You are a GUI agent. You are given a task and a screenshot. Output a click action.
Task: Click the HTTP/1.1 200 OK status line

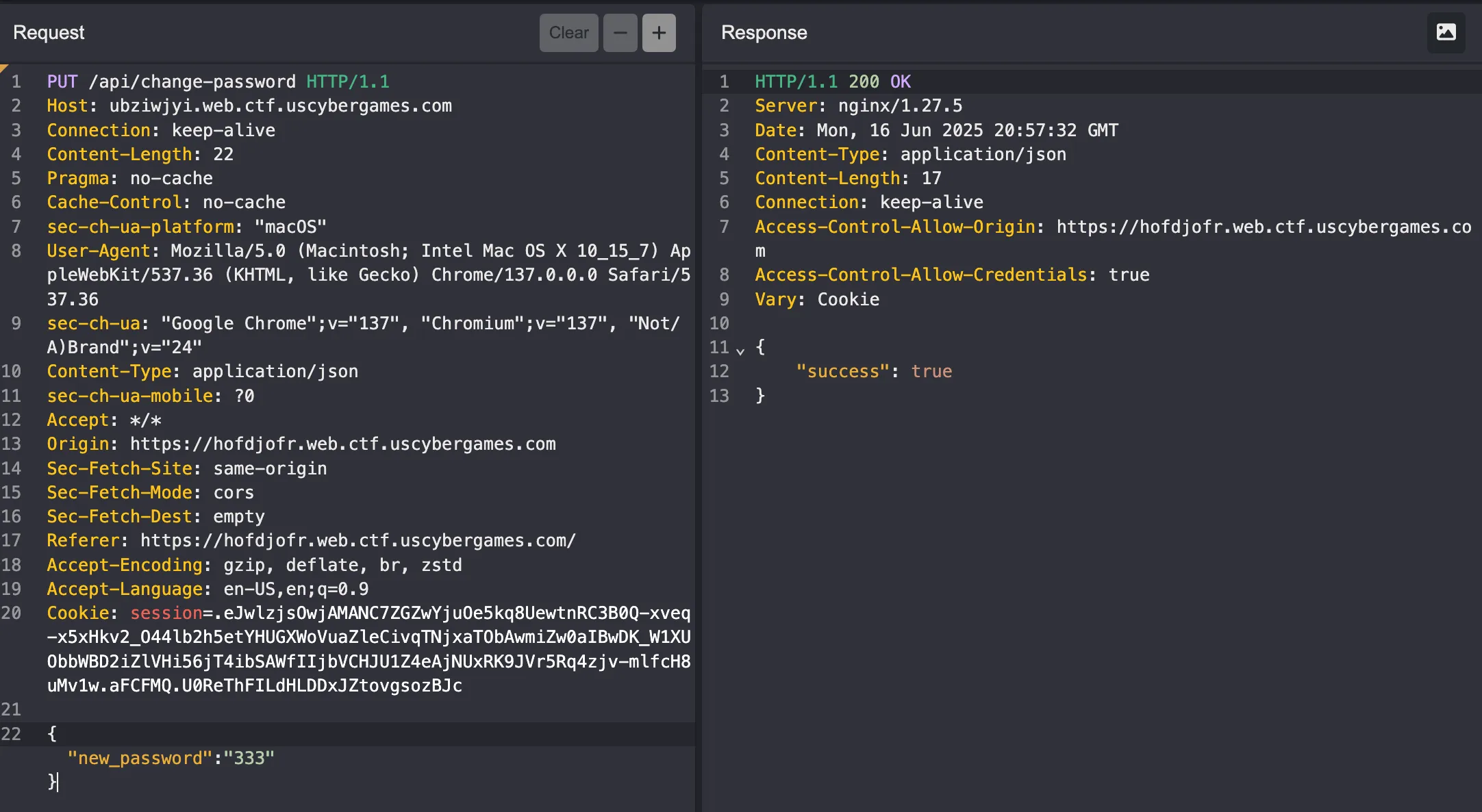point(832,81)
